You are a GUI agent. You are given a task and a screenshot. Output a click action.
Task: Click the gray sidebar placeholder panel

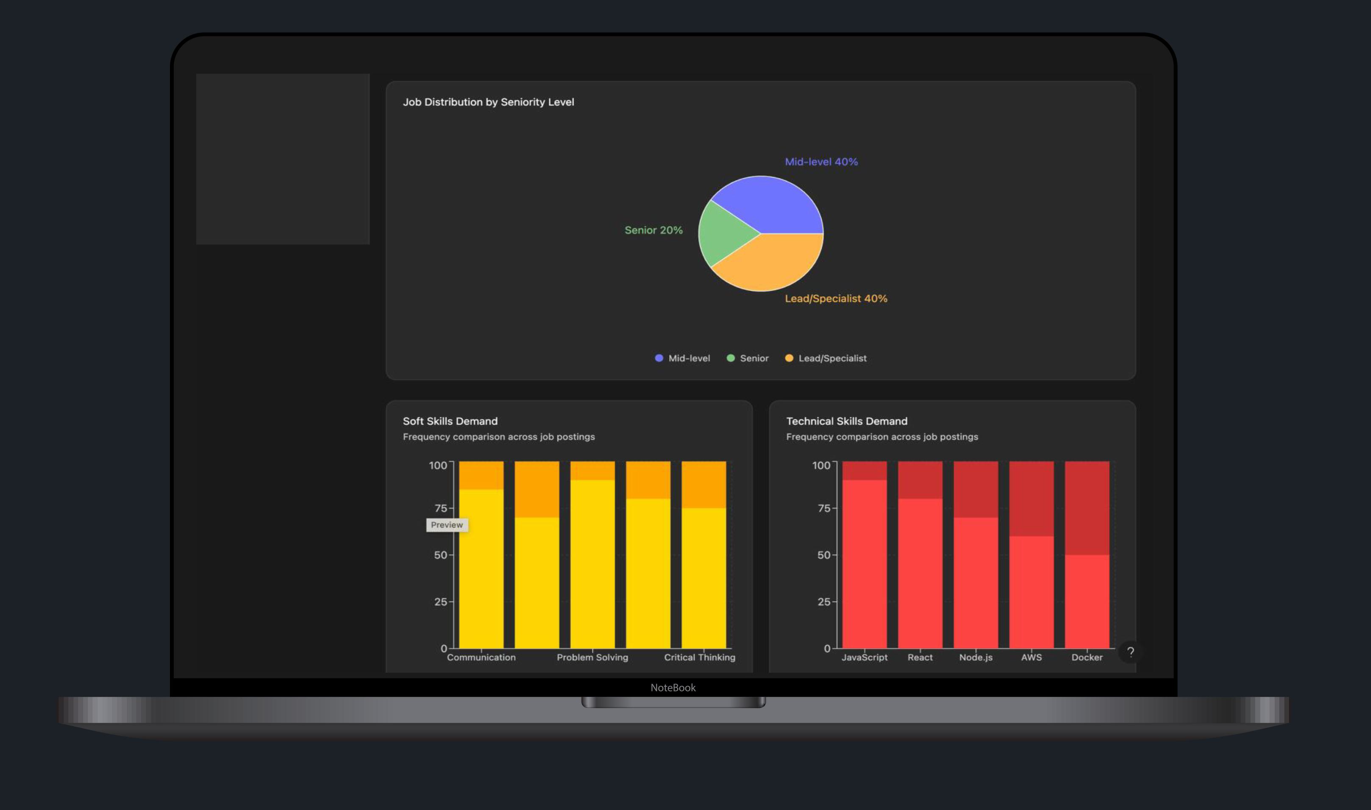[x=283, y=159]
